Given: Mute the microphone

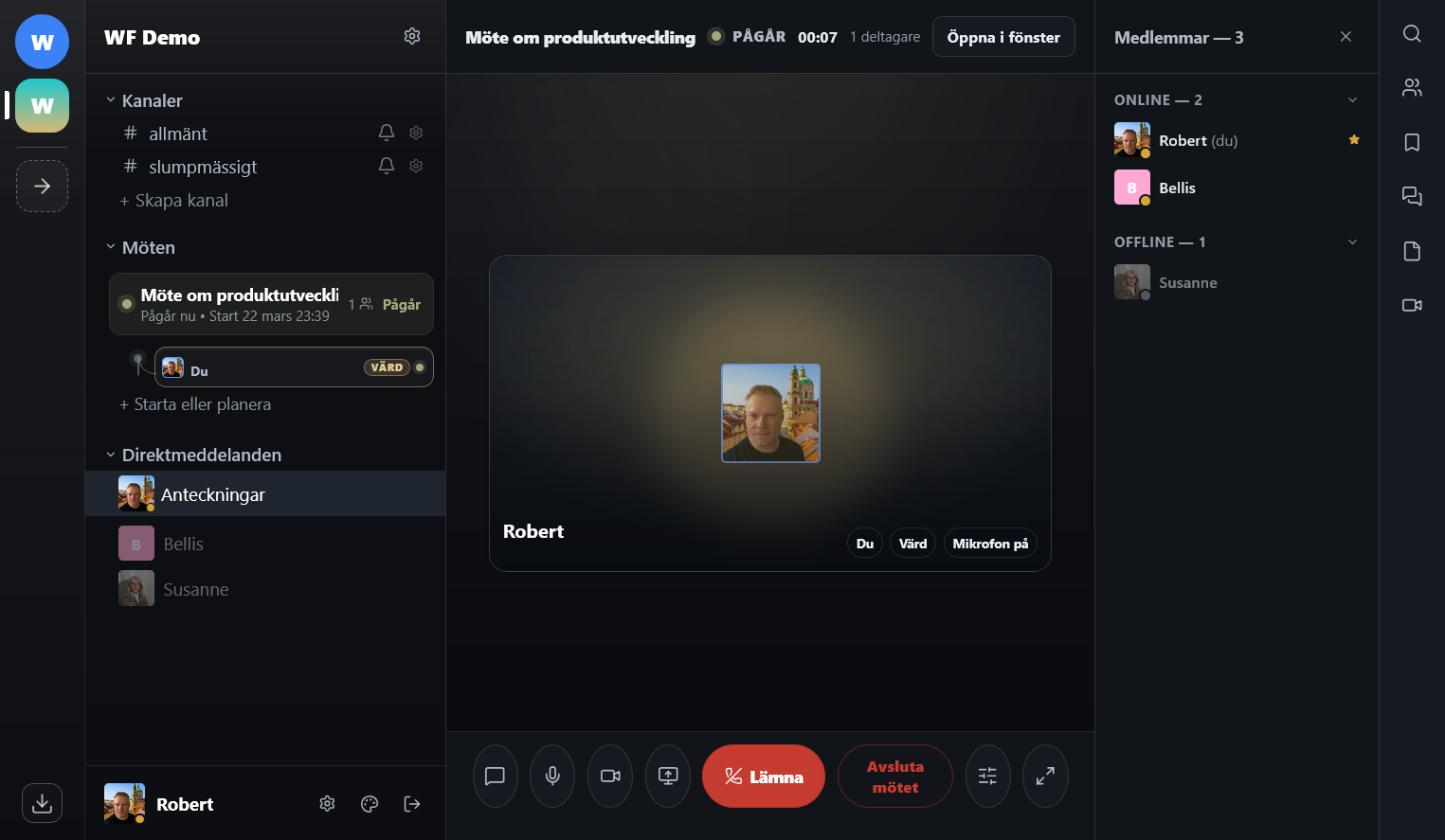Looking at the screenshot, I should tap(552, 777).
